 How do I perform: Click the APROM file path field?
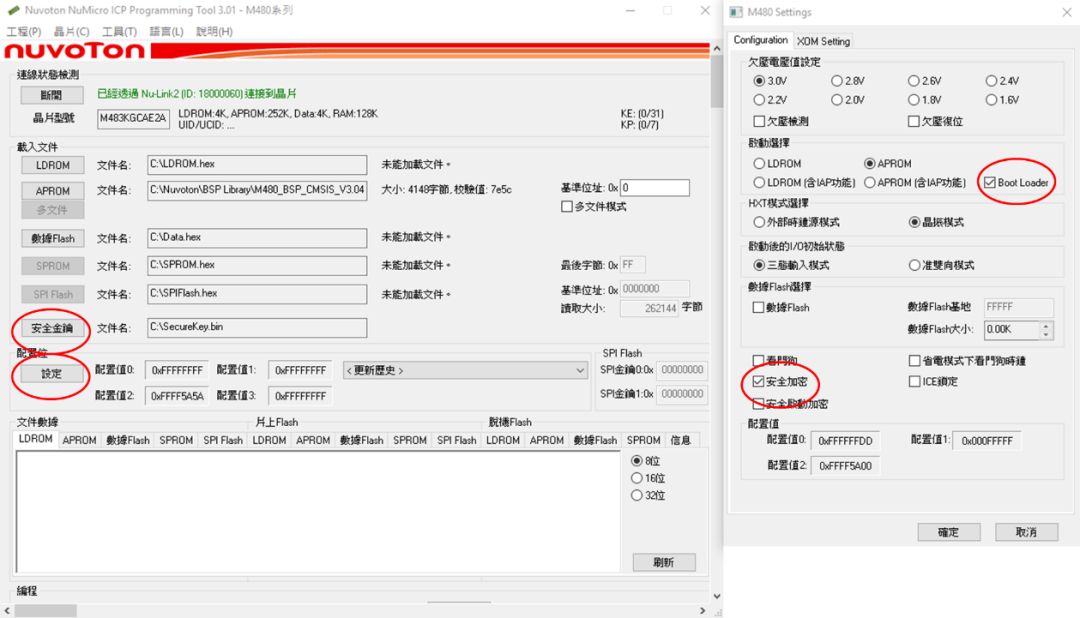[x=257, y=190]
